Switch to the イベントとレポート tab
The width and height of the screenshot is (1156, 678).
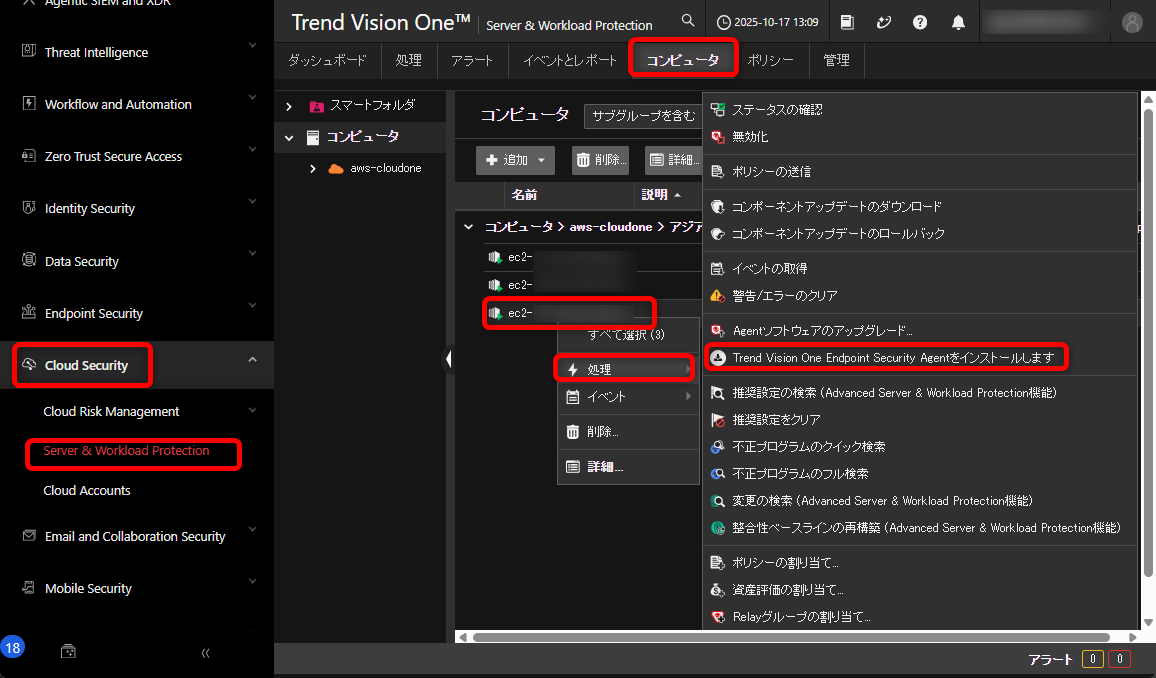tap(569, 60)
